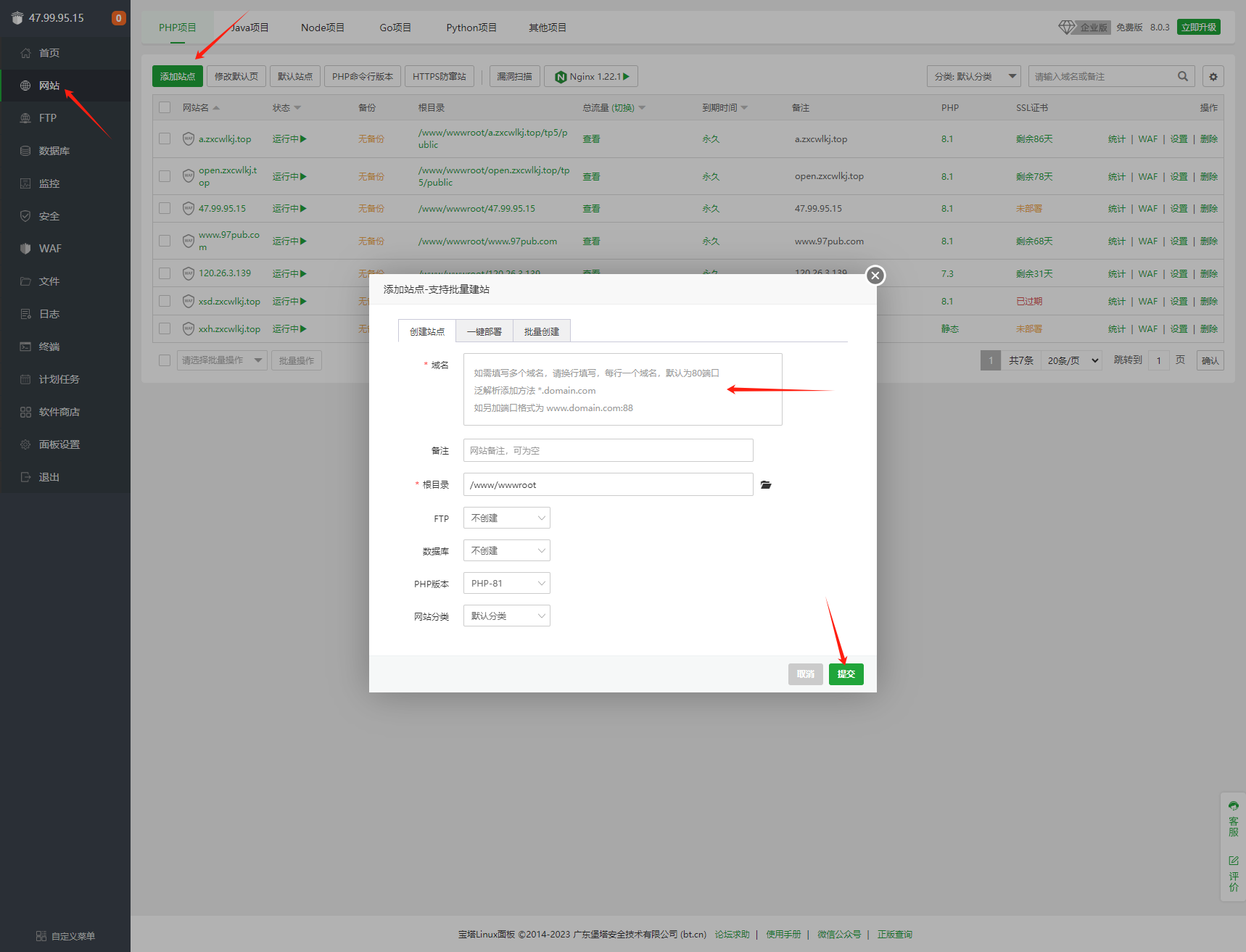Close the 添加站点 dialog with X
Image resolution: width=1246 pixels, height=952 pixels.
tap(875, 276)
